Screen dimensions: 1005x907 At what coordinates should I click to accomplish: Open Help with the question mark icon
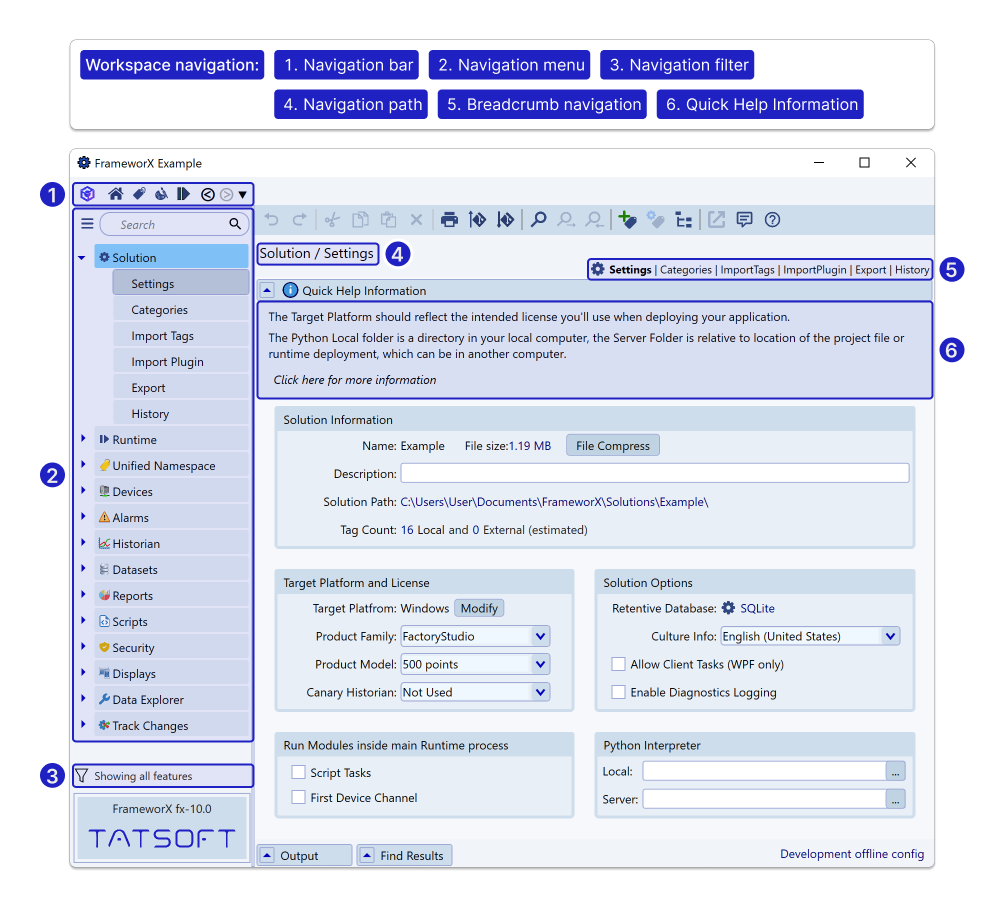coord(772,220)
